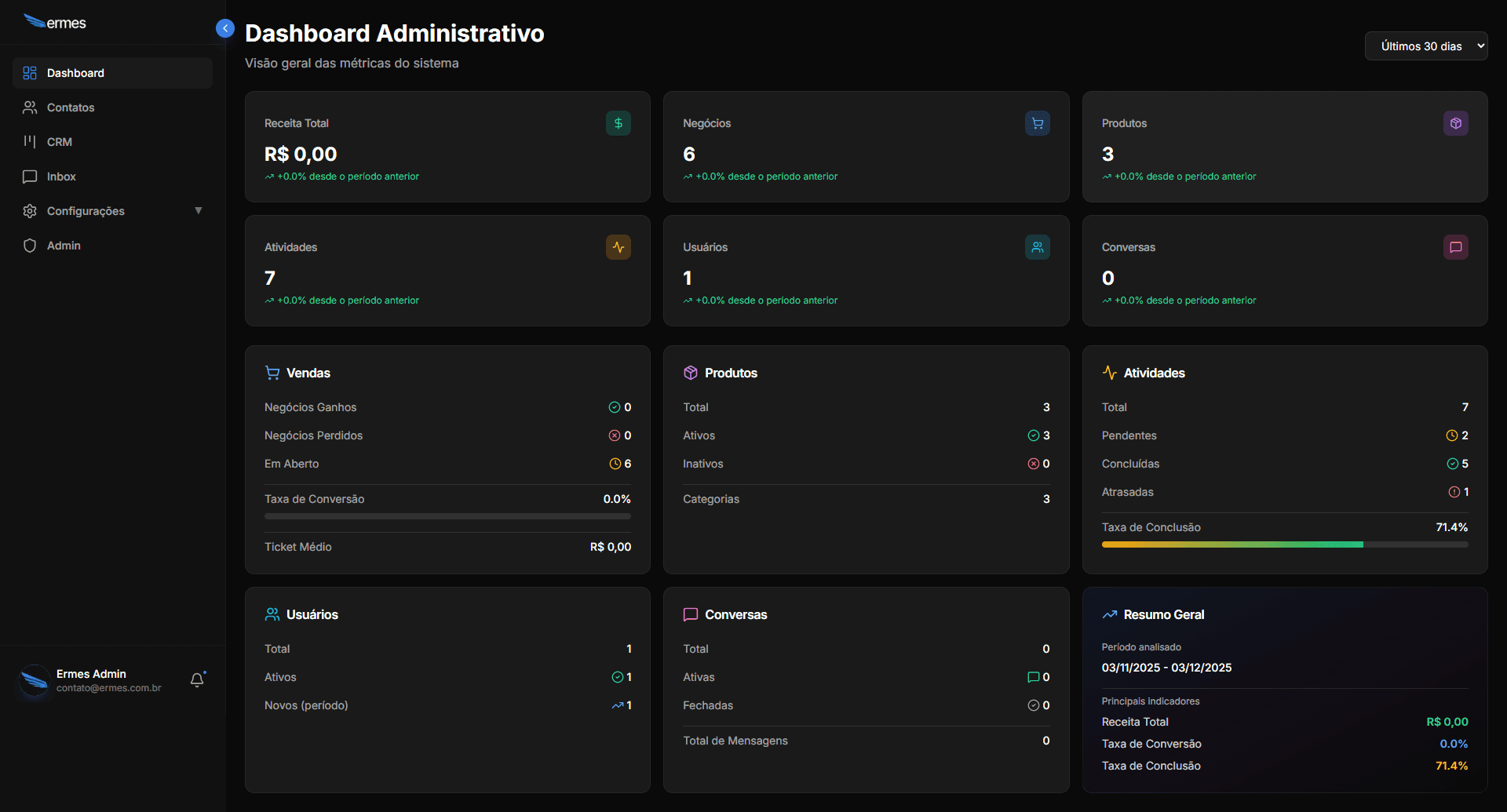Open the Contatos section
This screenshot has width=1507, height=812.
coord(71,107)
